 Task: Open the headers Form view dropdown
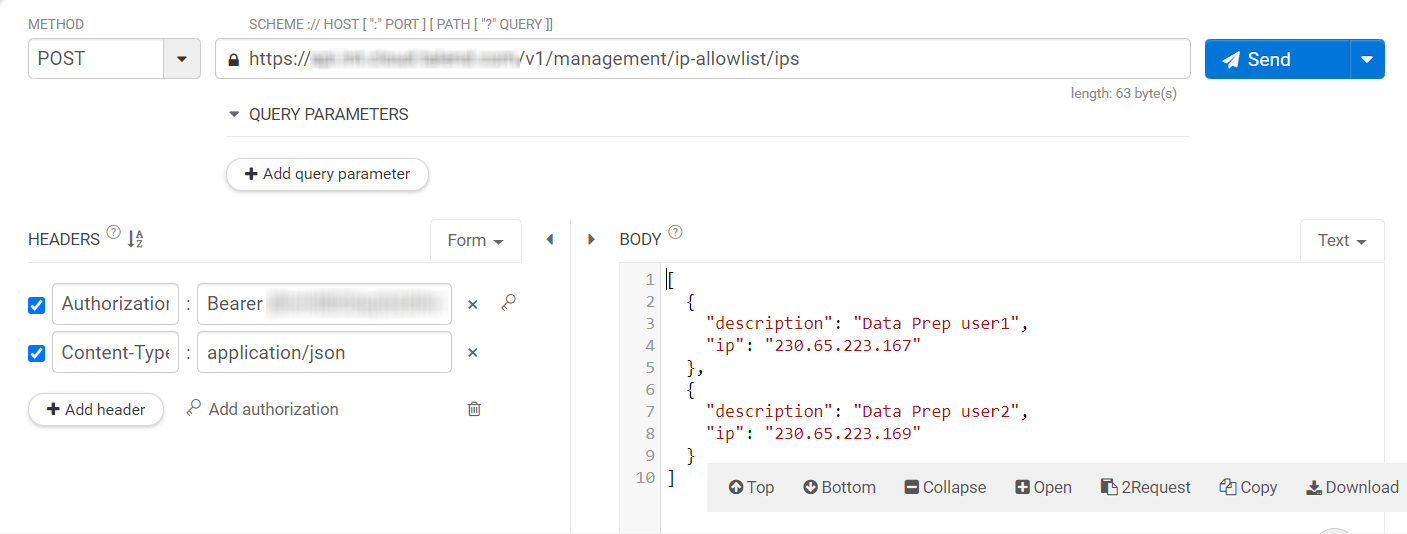(475, 240)
